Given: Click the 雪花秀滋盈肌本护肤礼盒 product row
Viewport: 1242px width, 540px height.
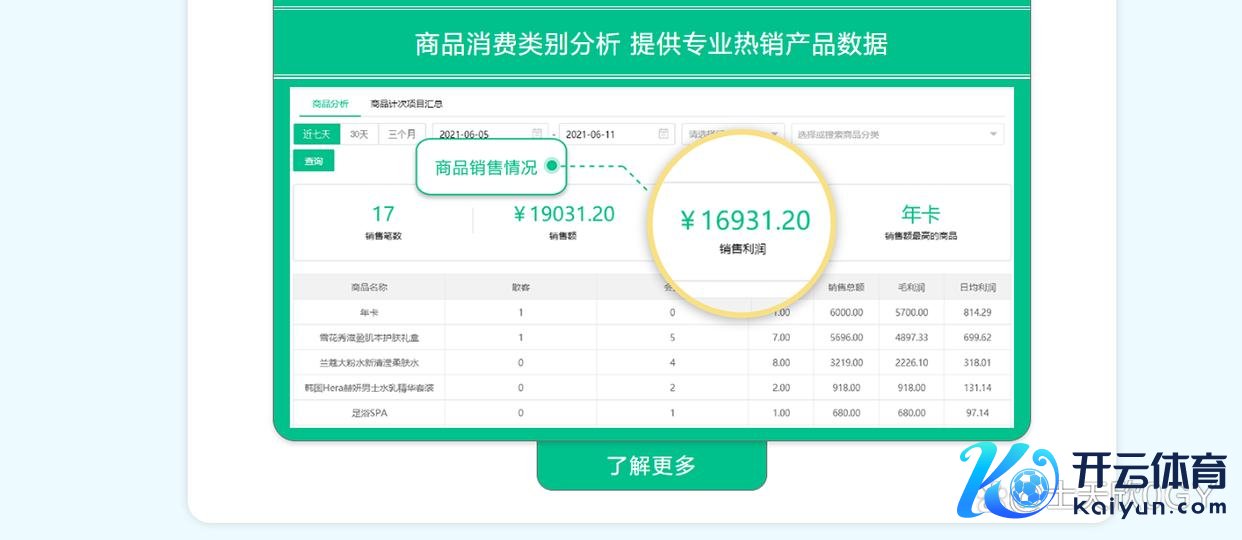Looking at the screenshot, I should 368,337.
